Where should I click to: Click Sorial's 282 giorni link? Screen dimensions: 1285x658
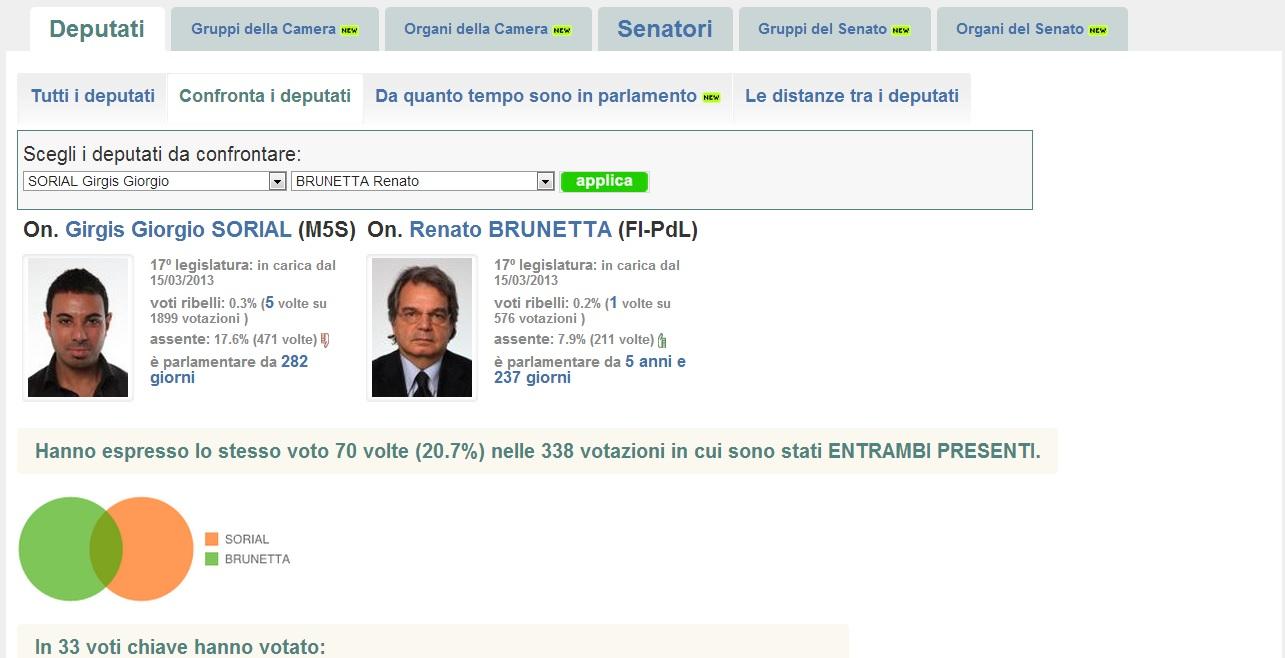tap(229, 369)
